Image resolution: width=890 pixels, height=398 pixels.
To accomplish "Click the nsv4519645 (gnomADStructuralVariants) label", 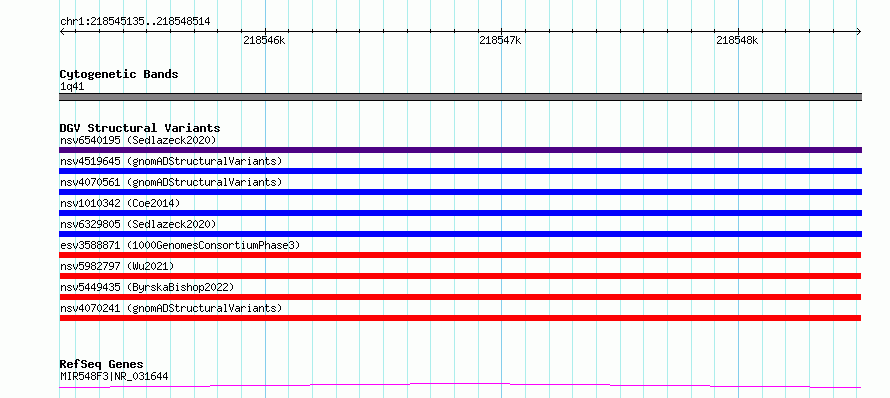I will coord(171,161).
